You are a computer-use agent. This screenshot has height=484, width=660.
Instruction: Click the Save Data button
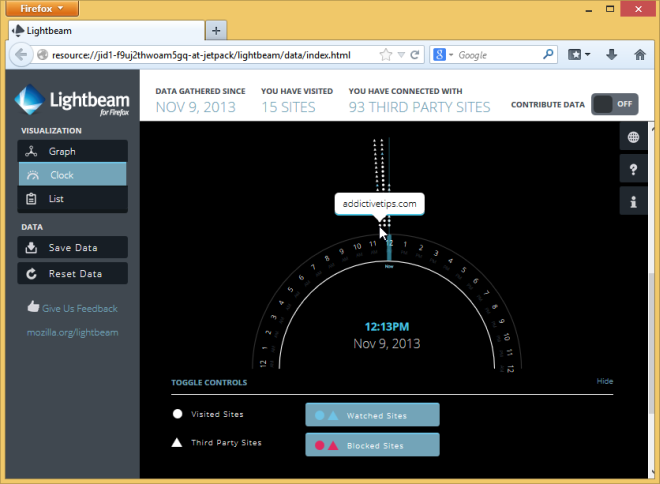pyautogui.click(x=72, y=248)
